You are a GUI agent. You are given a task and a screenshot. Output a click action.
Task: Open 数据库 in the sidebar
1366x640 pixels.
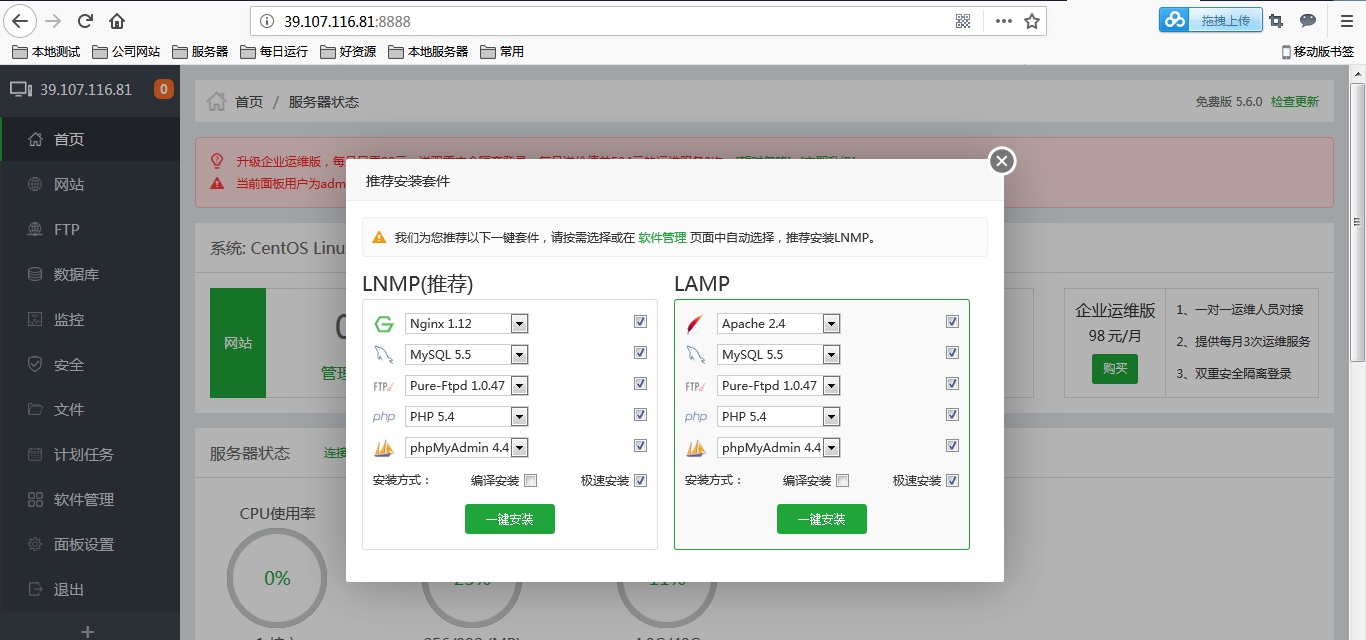point(90,274)
